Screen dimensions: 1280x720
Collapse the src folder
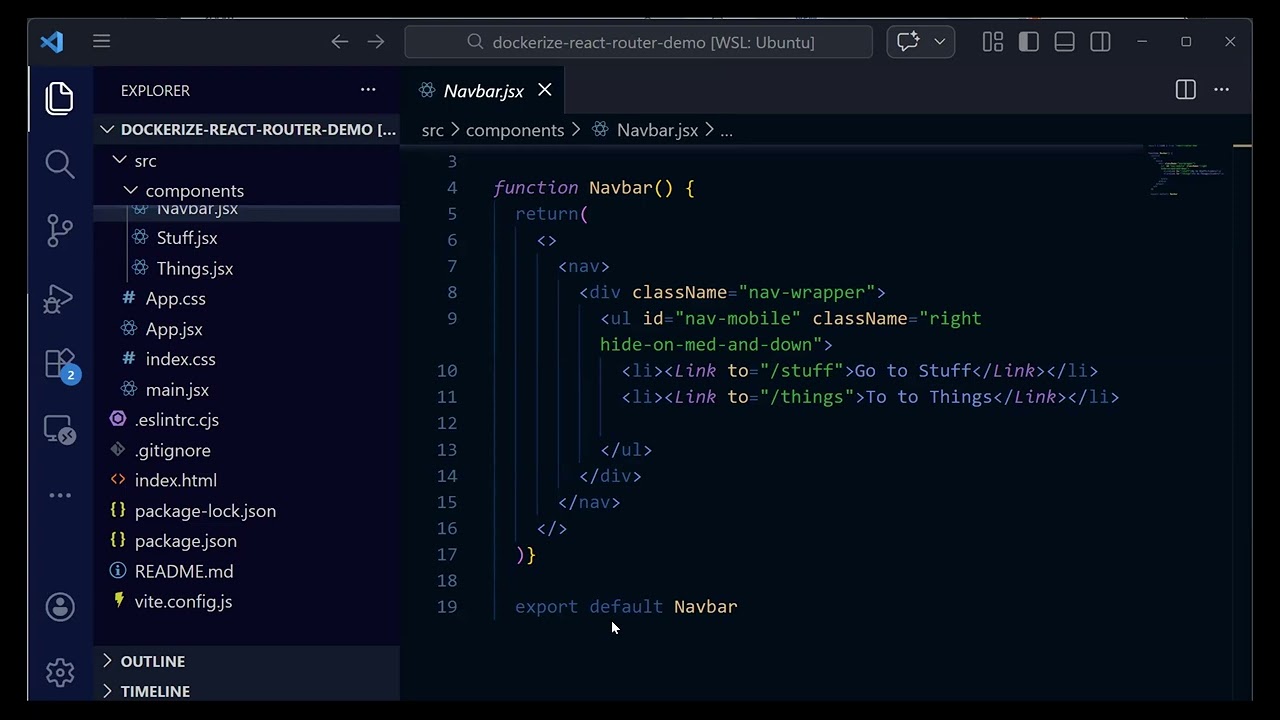247,160
